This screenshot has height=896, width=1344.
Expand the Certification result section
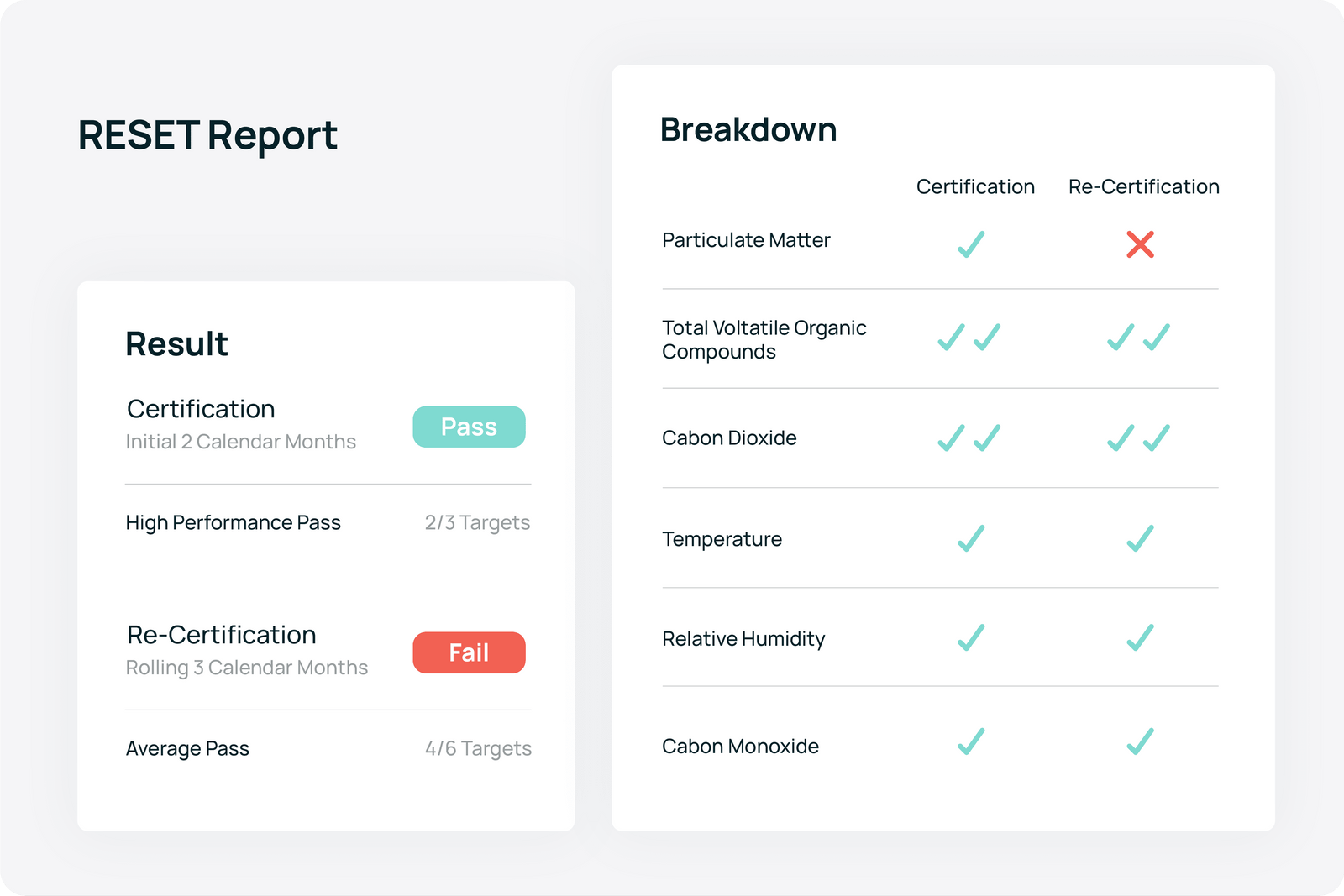click(202, 409)
